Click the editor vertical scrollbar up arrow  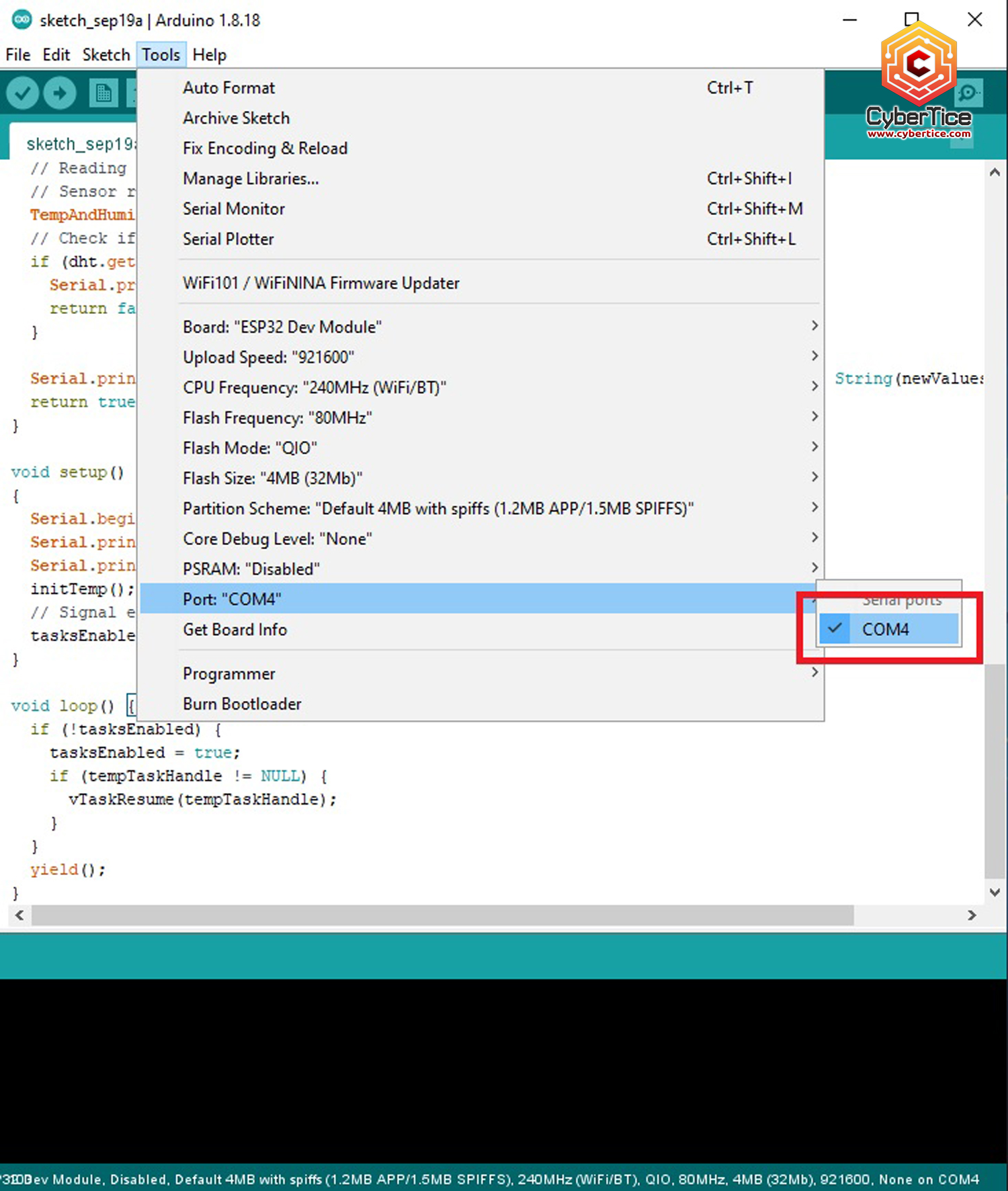995,172
